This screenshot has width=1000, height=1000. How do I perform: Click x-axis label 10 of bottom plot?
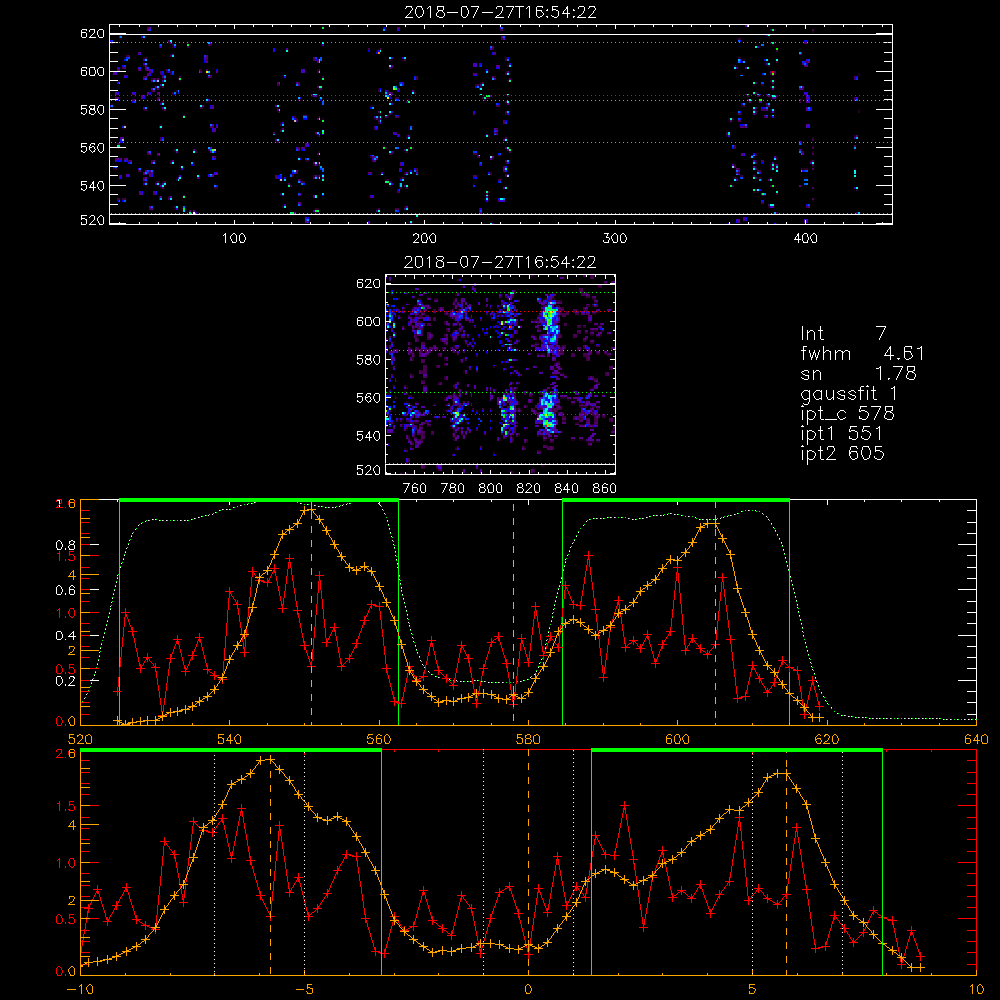pyautogui.click(x=976, y=989)
